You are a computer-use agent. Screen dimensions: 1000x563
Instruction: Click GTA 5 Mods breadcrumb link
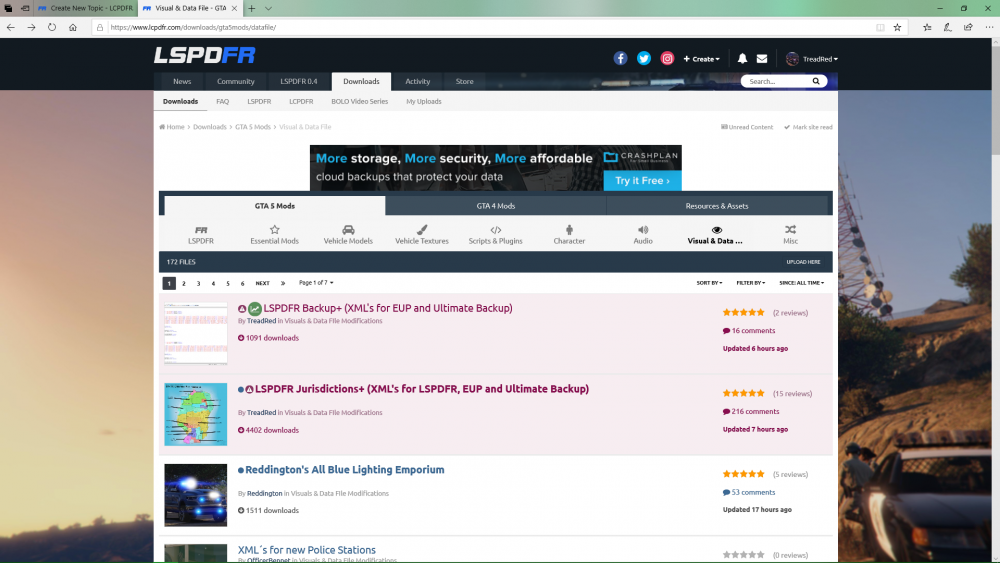pyautogui.click(x=253, y=127)
